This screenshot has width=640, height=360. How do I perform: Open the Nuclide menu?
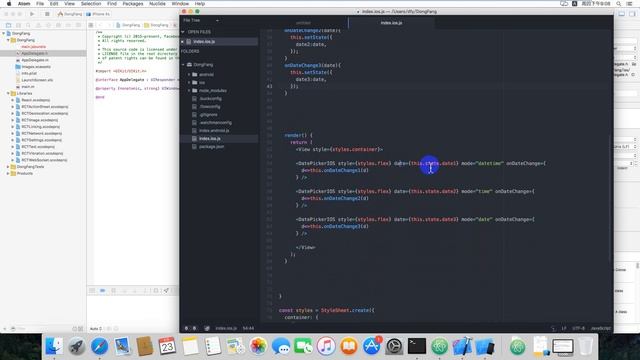pyautogui.click(x=157, y=4)
